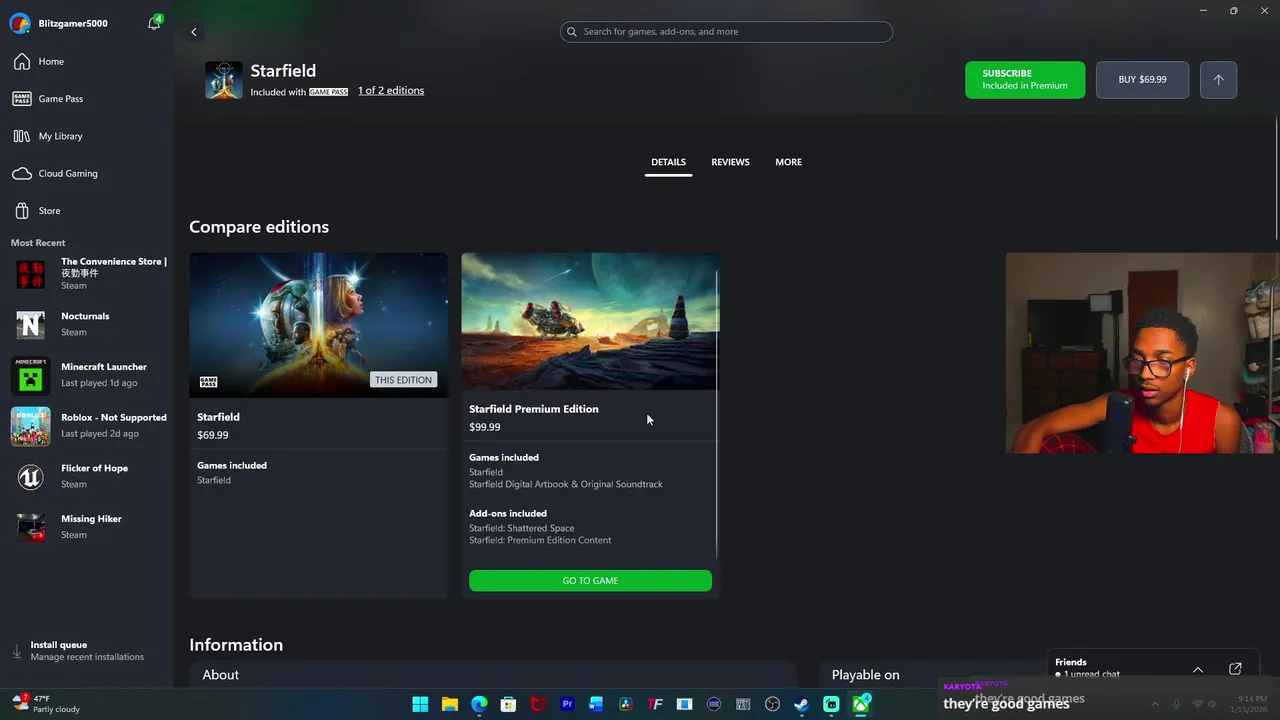Image resolution: width=1280 pixels, height=720 pixels.
Task: Click the Premium Edition card scrollbar
Action: (717, 414)
